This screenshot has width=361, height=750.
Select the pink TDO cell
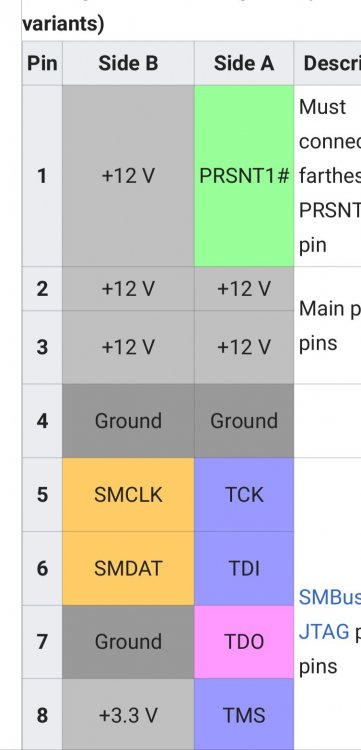(x=244, y=642)
